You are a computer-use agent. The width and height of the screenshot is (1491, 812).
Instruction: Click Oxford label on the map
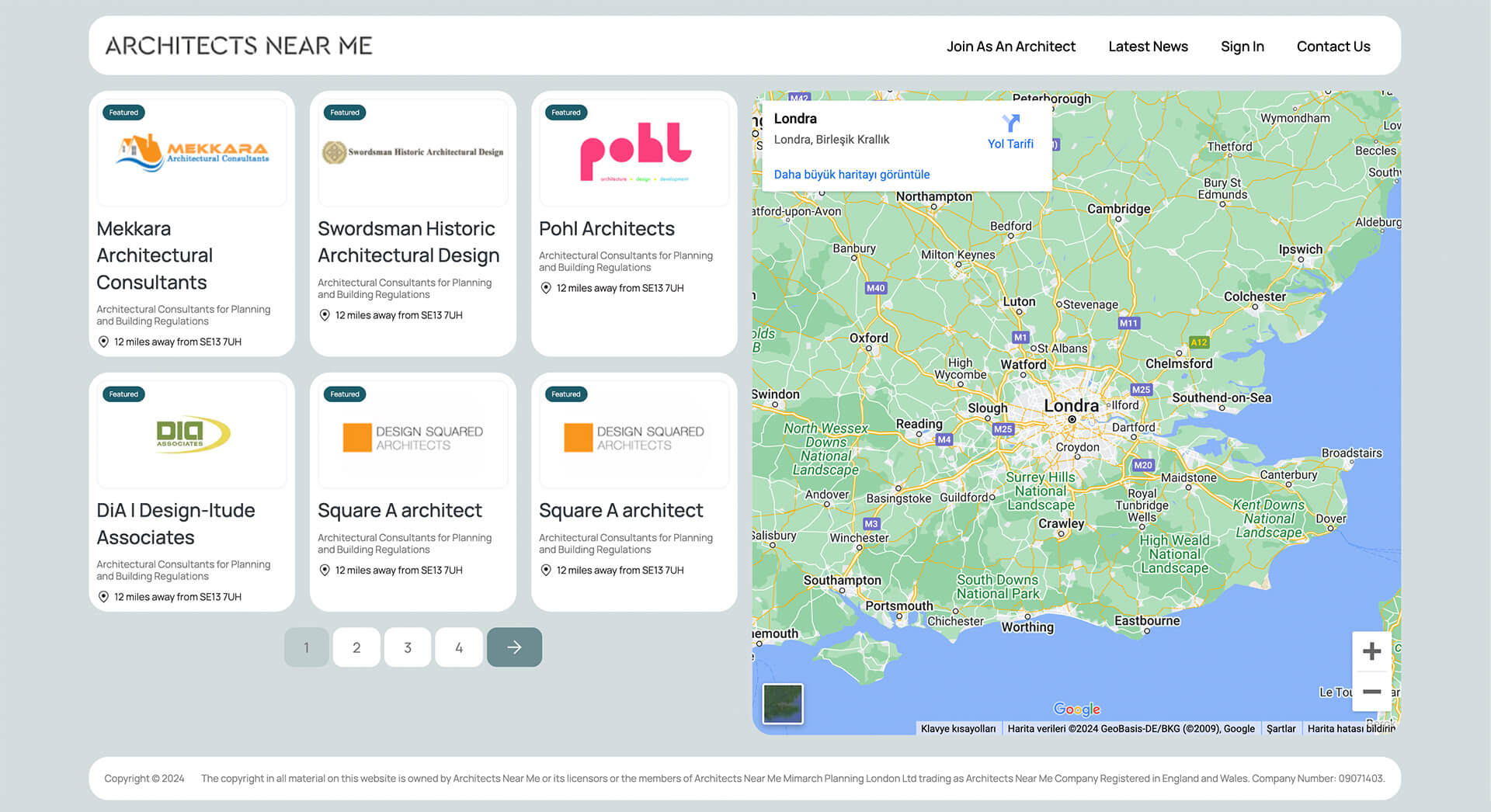point(868,338)
